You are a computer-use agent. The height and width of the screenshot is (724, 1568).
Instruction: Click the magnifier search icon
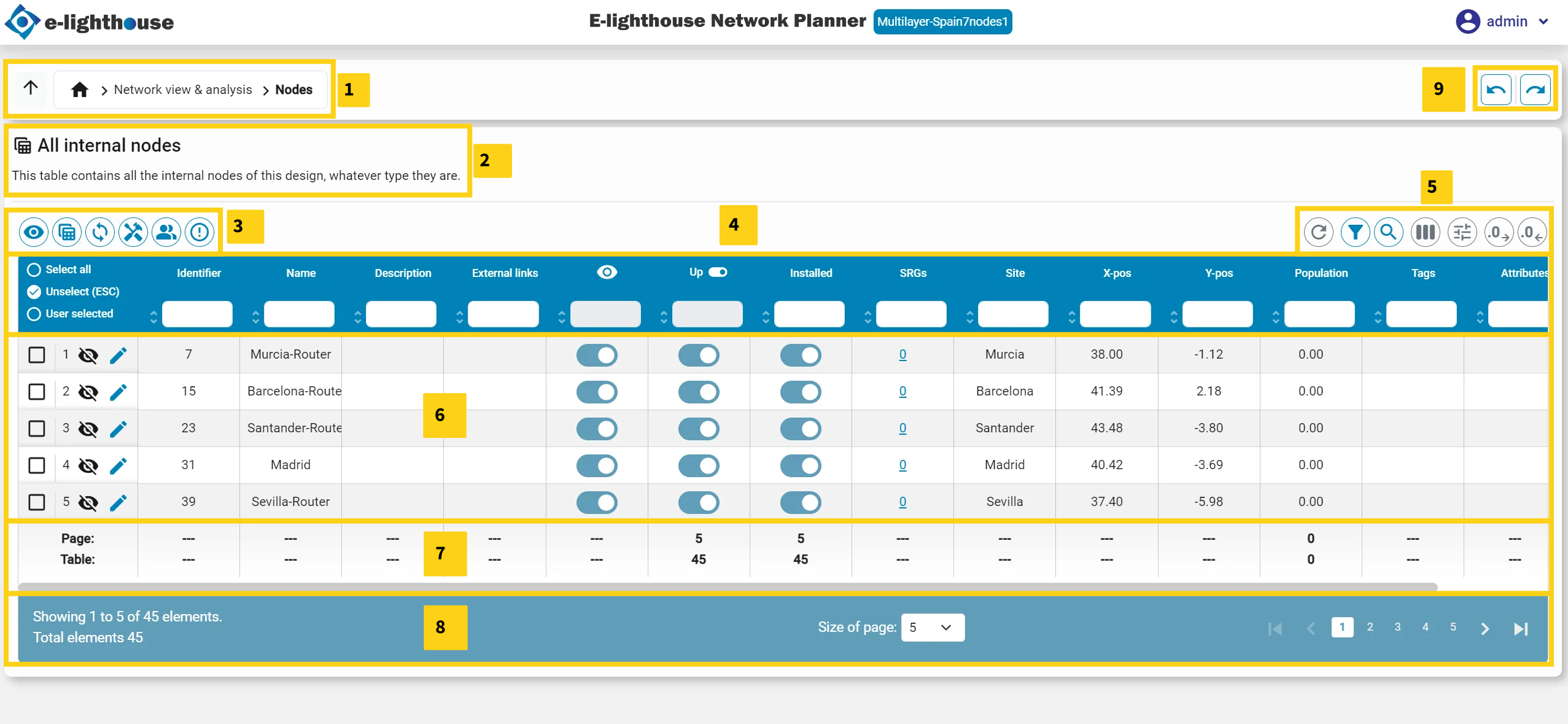coord(1388,232)
